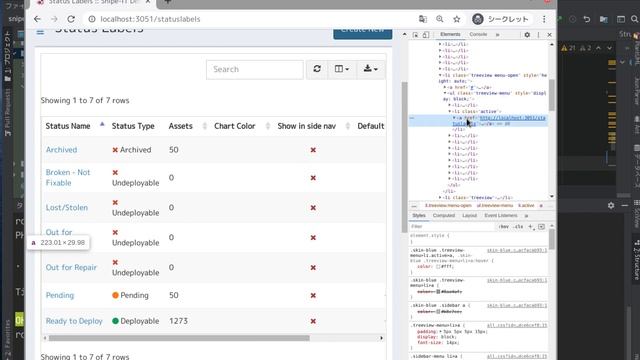Switch to DevTools Elements tab
The width and height of the screenshot is (640, 360).
pyautogui.click(x=450, y=35)
